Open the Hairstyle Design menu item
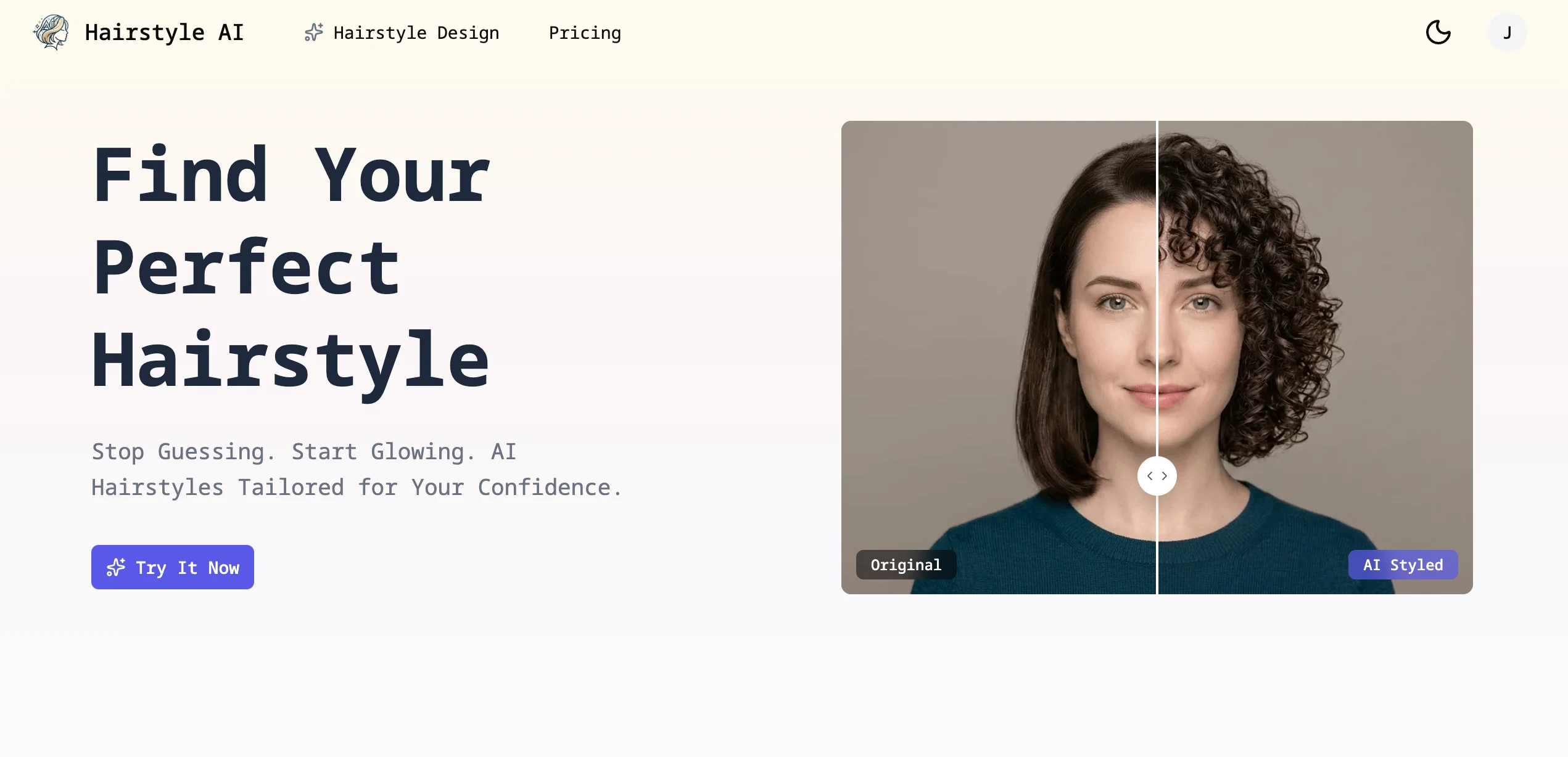The image size is (1568, 757). point(402,33)
